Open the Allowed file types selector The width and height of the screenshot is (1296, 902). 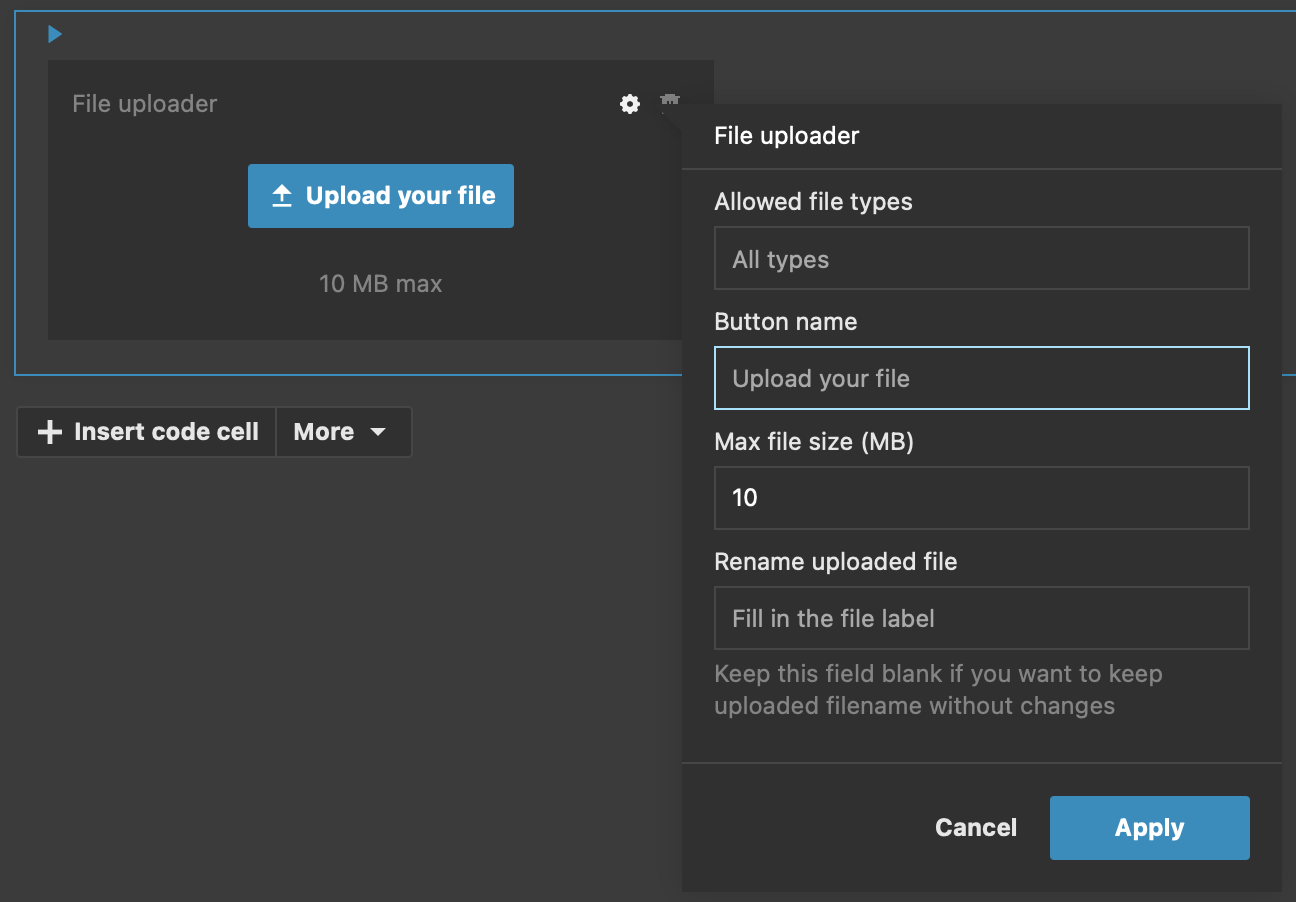click(981, 258)
